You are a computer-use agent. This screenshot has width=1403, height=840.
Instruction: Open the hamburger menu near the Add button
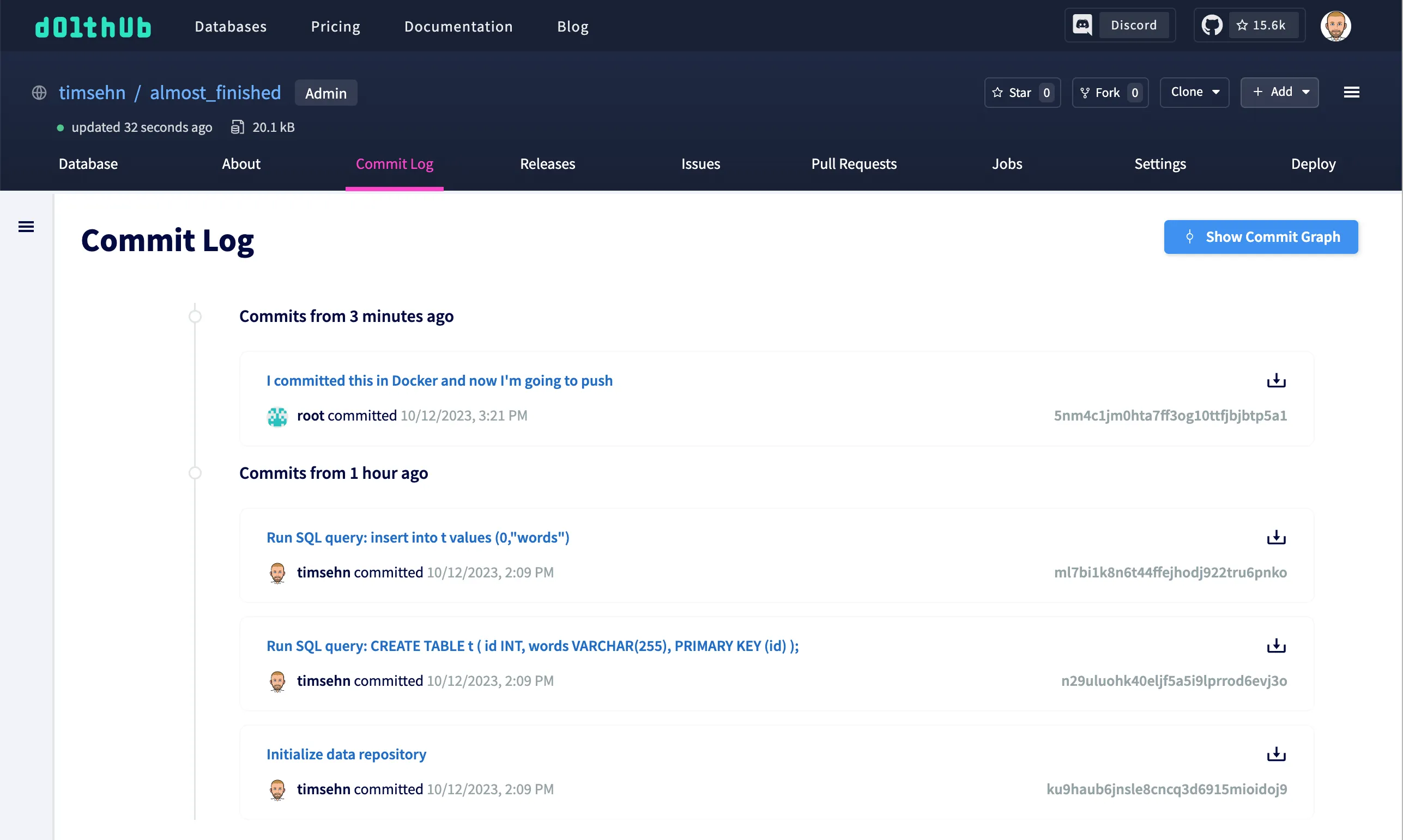click(1352, 92)
